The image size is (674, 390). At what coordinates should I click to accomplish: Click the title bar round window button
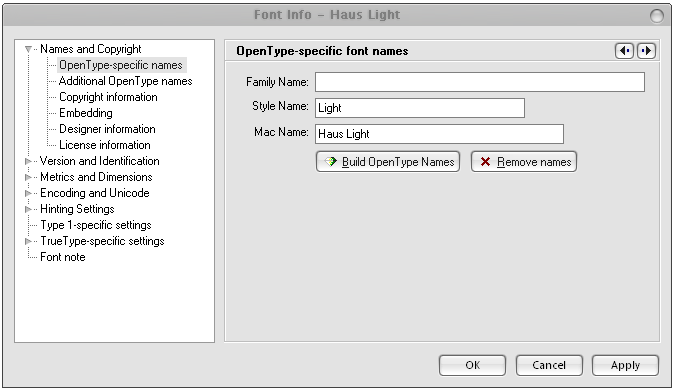(x=656, y=16)
